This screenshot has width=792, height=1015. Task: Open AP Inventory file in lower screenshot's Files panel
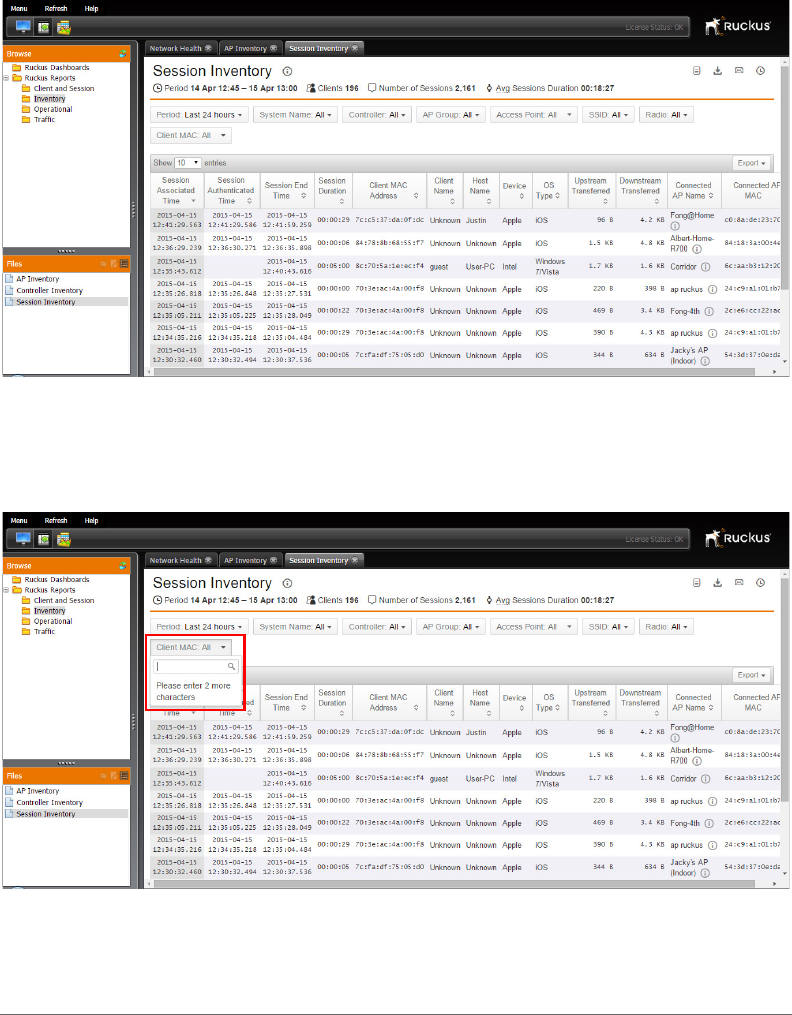click(x=38, y=791)
